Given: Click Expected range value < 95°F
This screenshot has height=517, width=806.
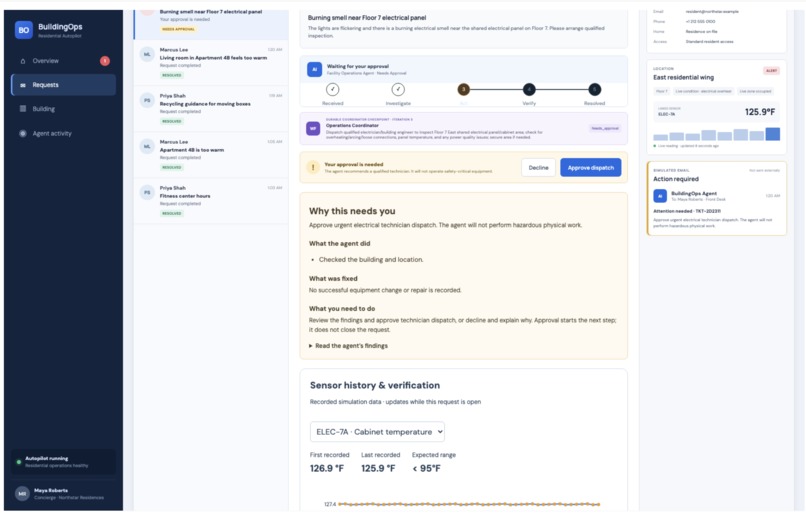Looking at the screenshot, I should coord(426,469).
